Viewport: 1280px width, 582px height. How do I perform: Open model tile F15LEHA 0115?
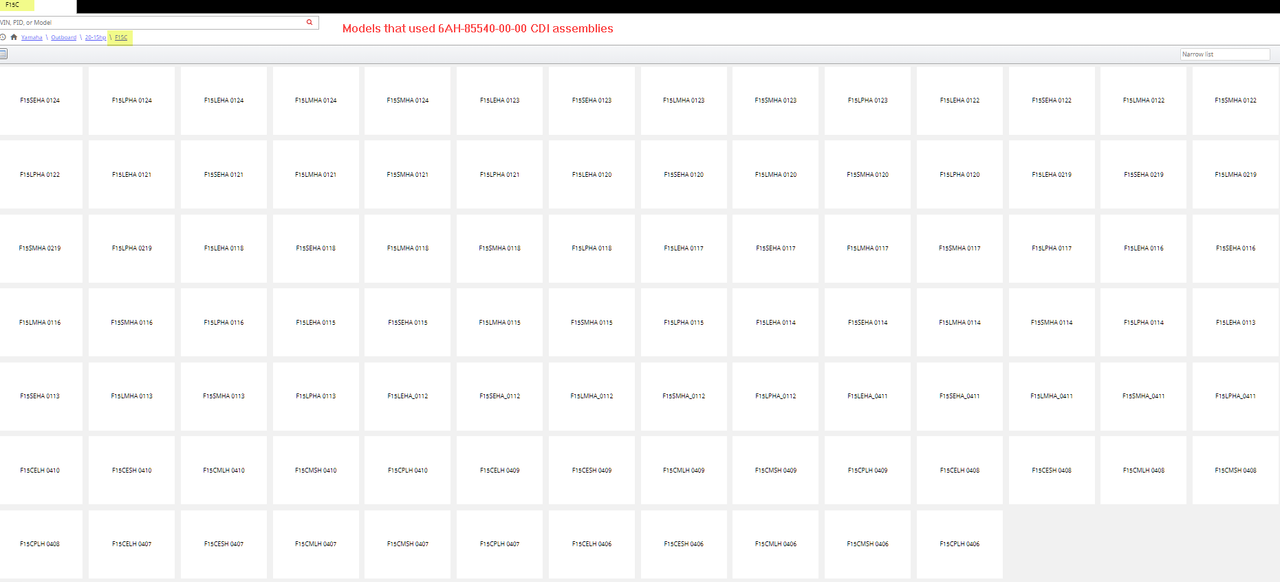click(316, 322)
